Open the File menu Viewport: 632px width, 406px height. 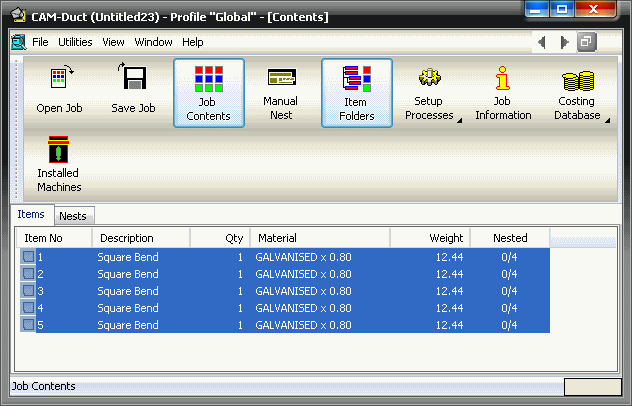point(40,42)
